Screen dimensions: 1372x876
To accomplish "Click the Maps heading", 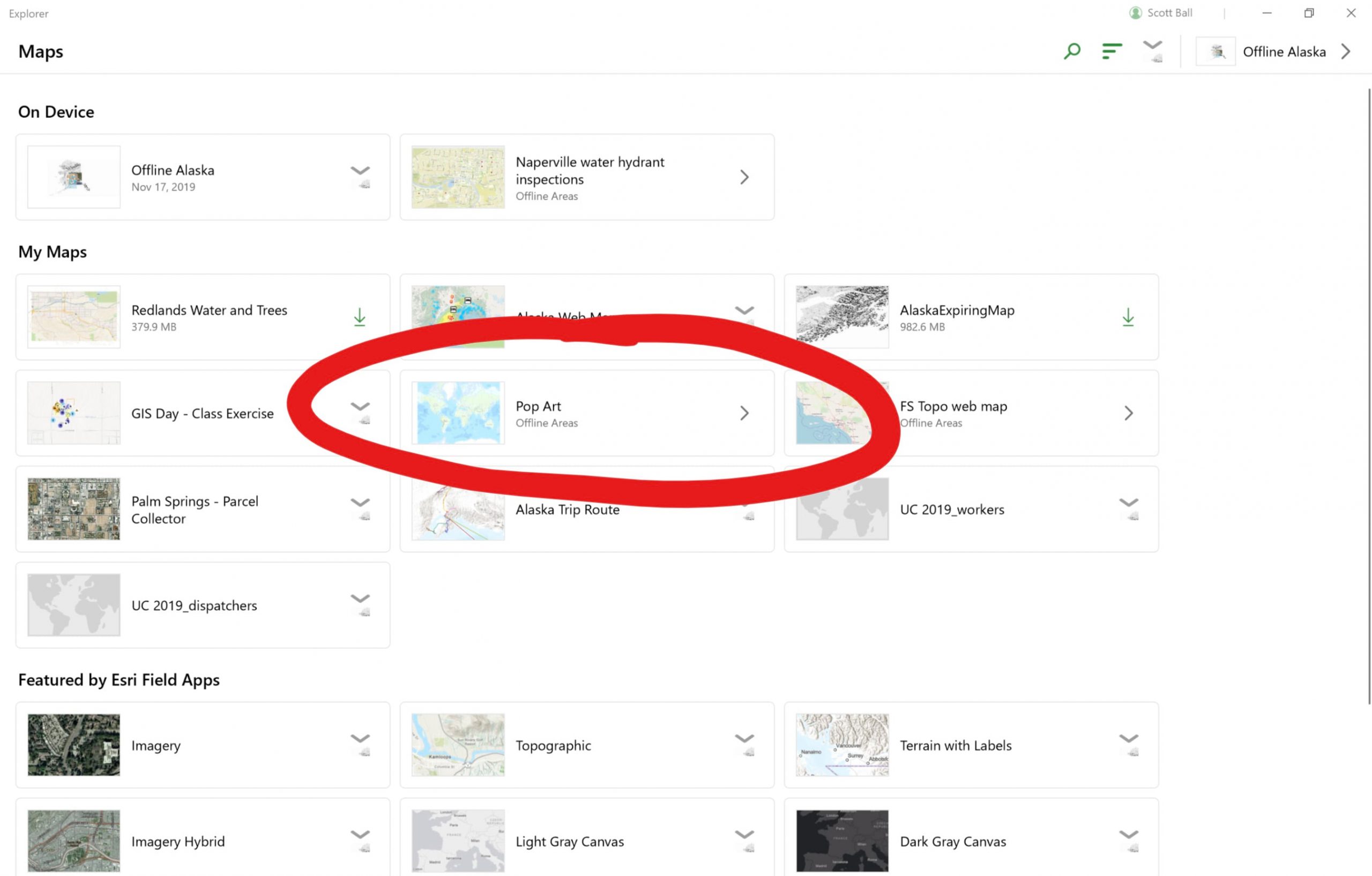I will pyautogui.click(x=40, y=51).
